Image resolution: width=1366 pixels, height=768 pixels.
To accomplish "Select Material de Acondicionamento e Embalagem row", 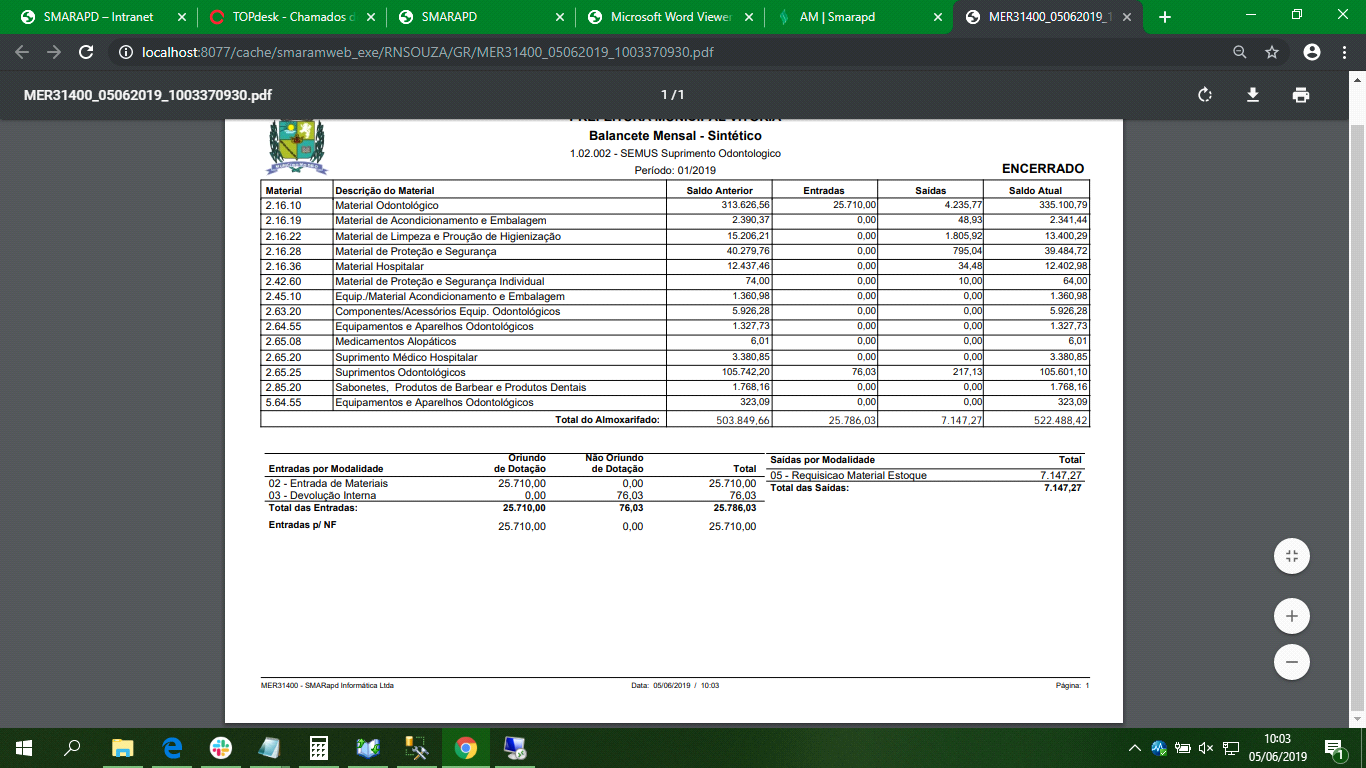I will [675, 220].
